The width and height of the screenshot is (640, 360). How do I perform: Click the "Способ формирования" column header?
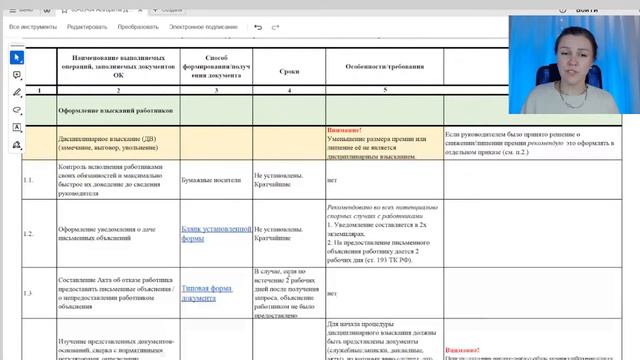tap(216, 67)
